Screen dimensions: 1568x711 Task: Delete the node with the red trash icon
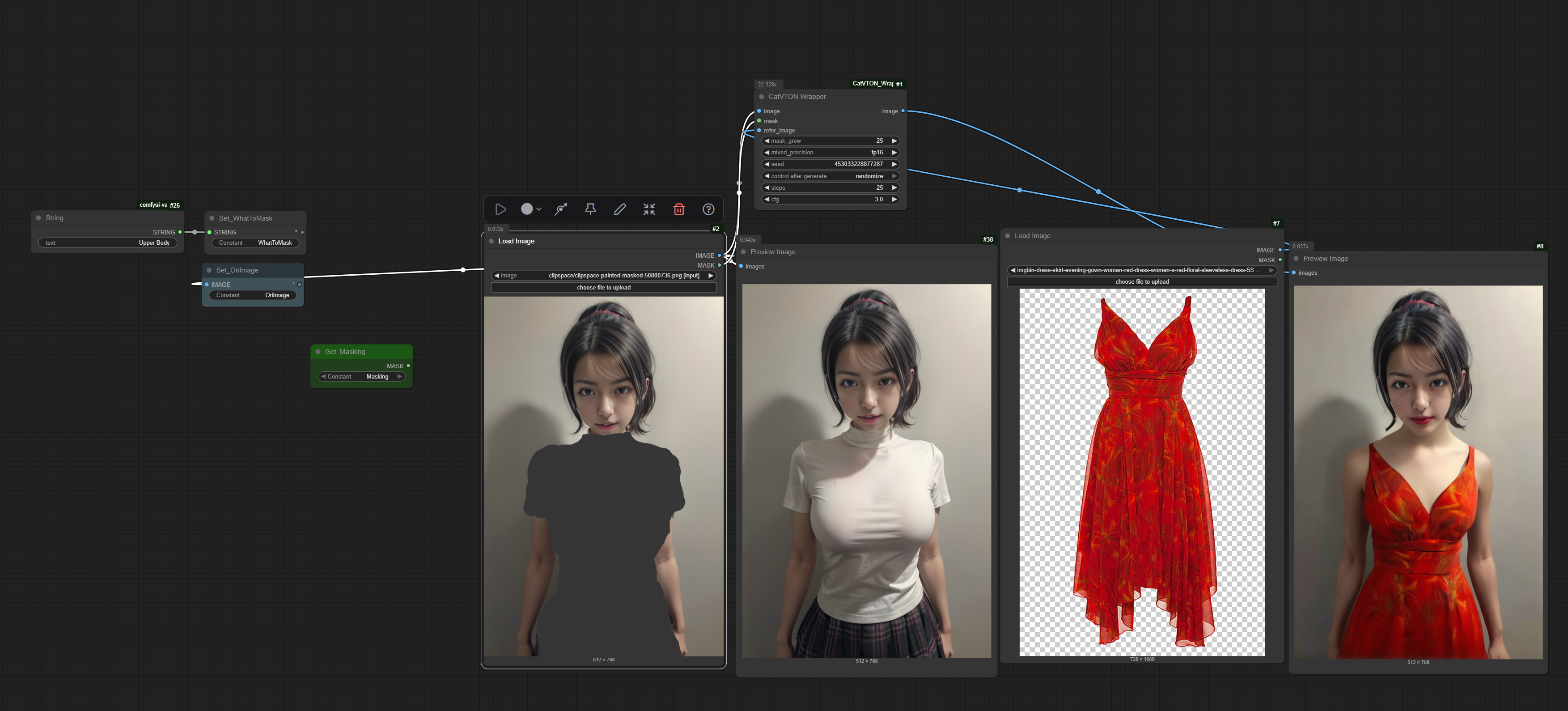679,209
